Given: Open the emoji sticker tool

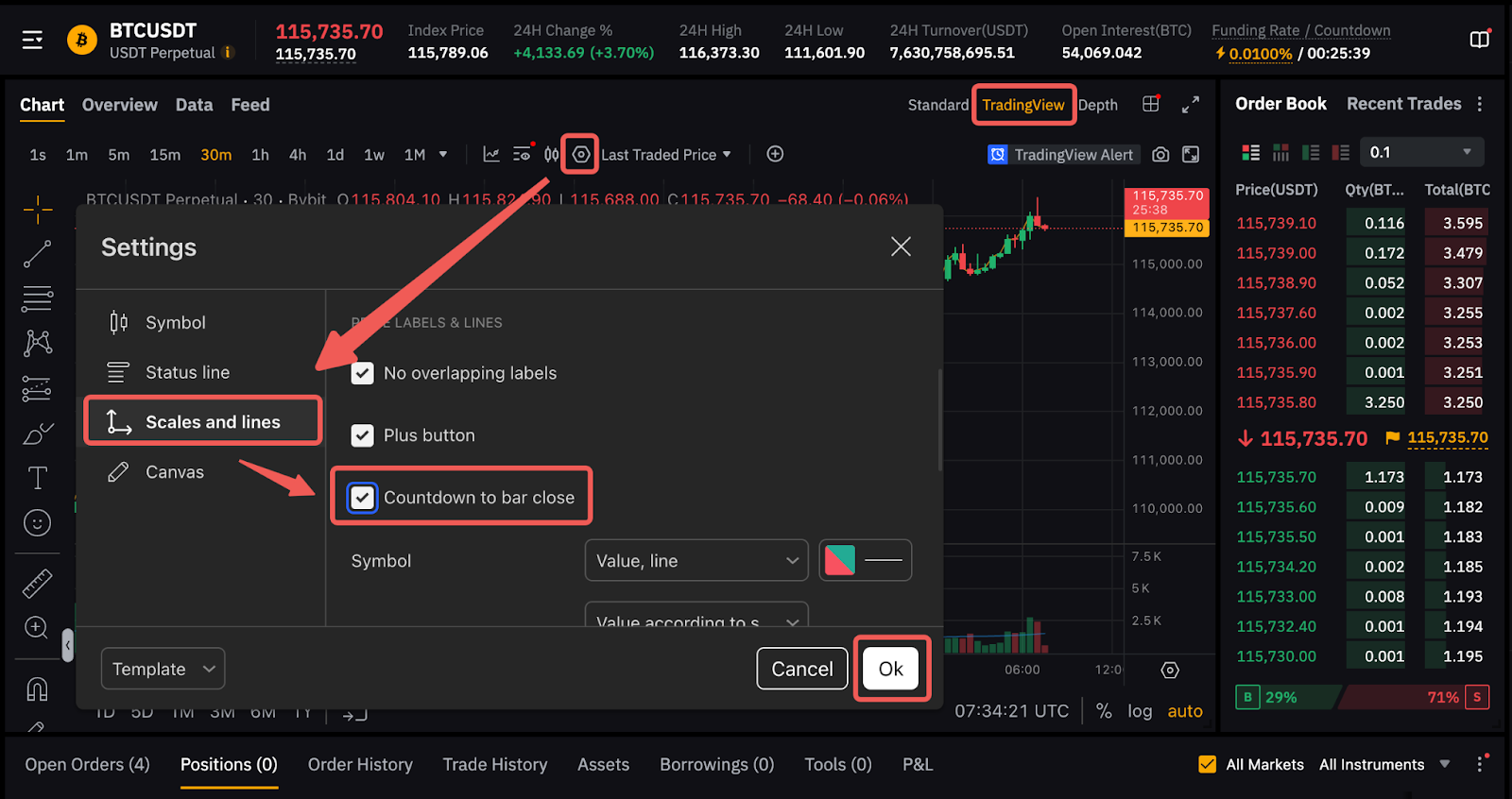Looking at the screenshot, I should pyautogui.click(x=37, y=523).
